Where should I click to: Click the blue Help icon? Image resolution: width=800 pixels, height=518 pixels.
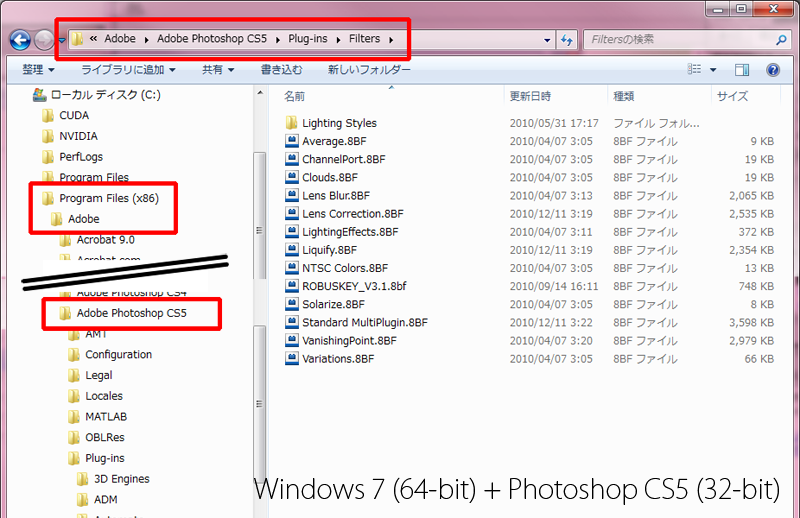[773, 70]
